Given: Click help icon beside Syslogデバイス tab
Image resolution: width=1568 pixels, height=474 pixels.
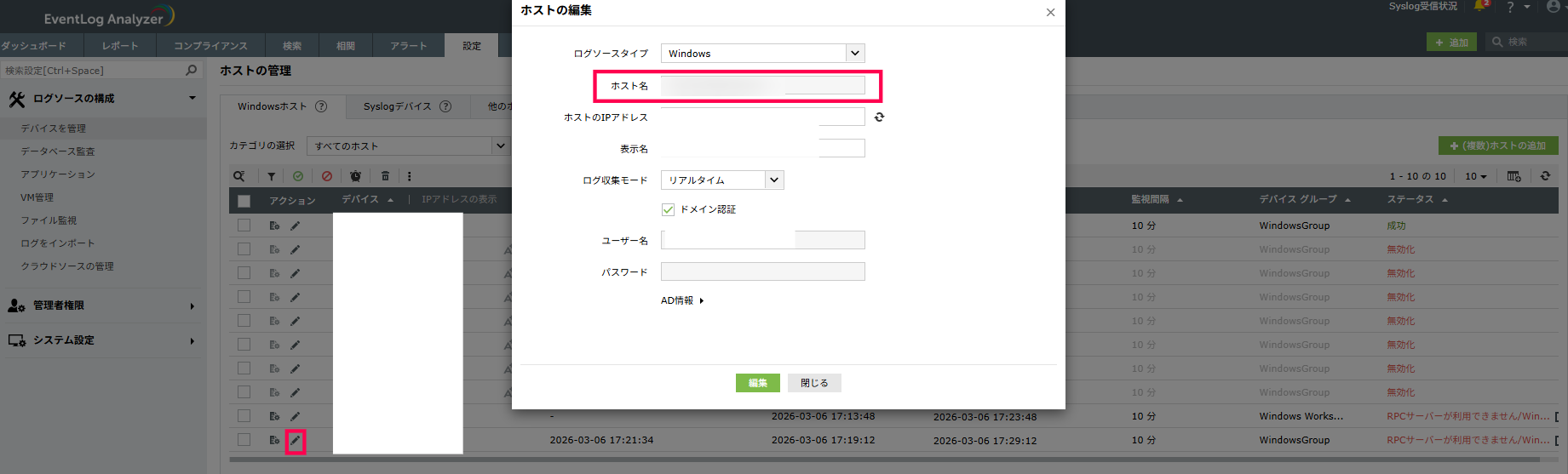Looking at the screenshot, I should pyautogui.click(x=445, y=106).
